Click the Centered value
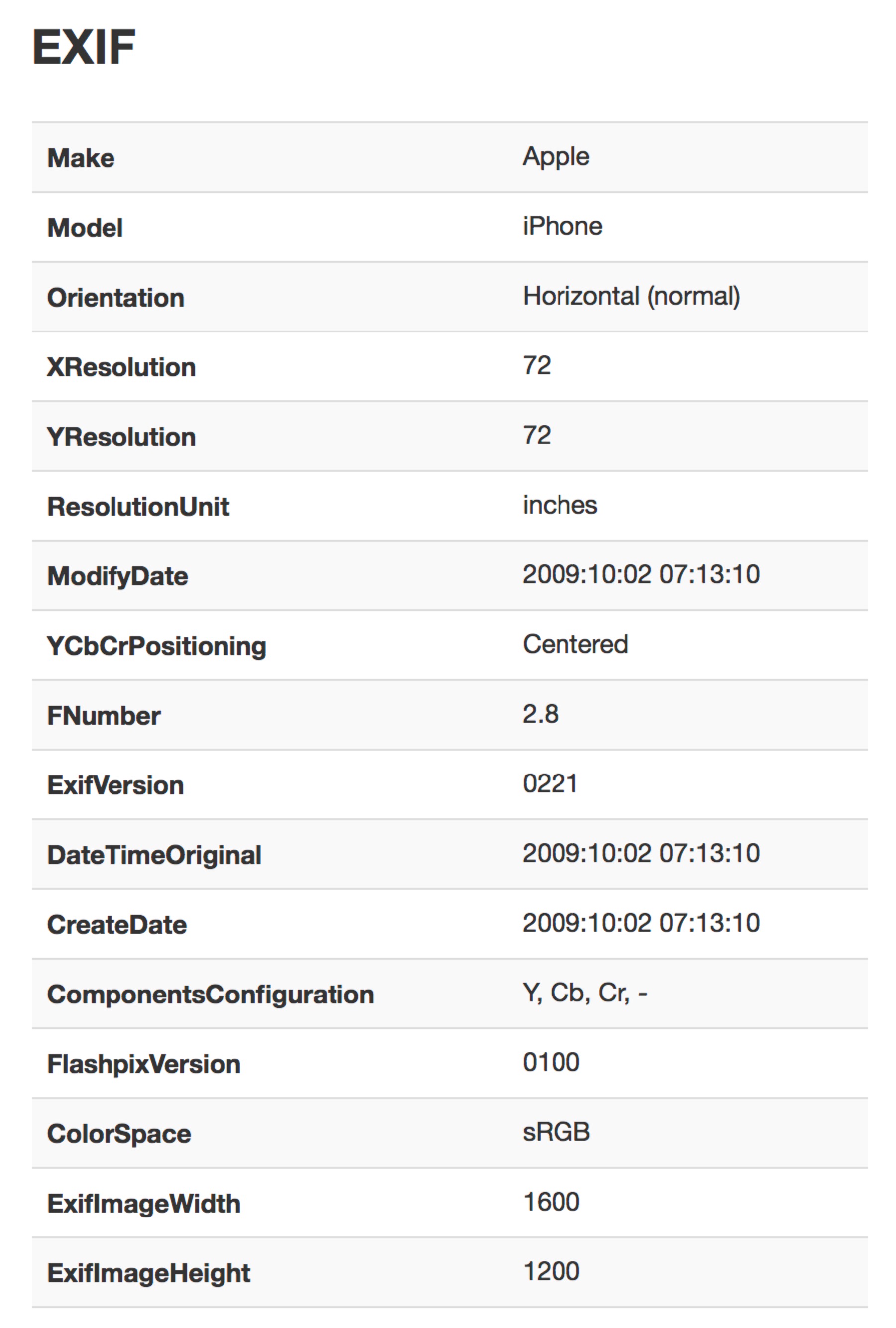 tap(575, 645)
